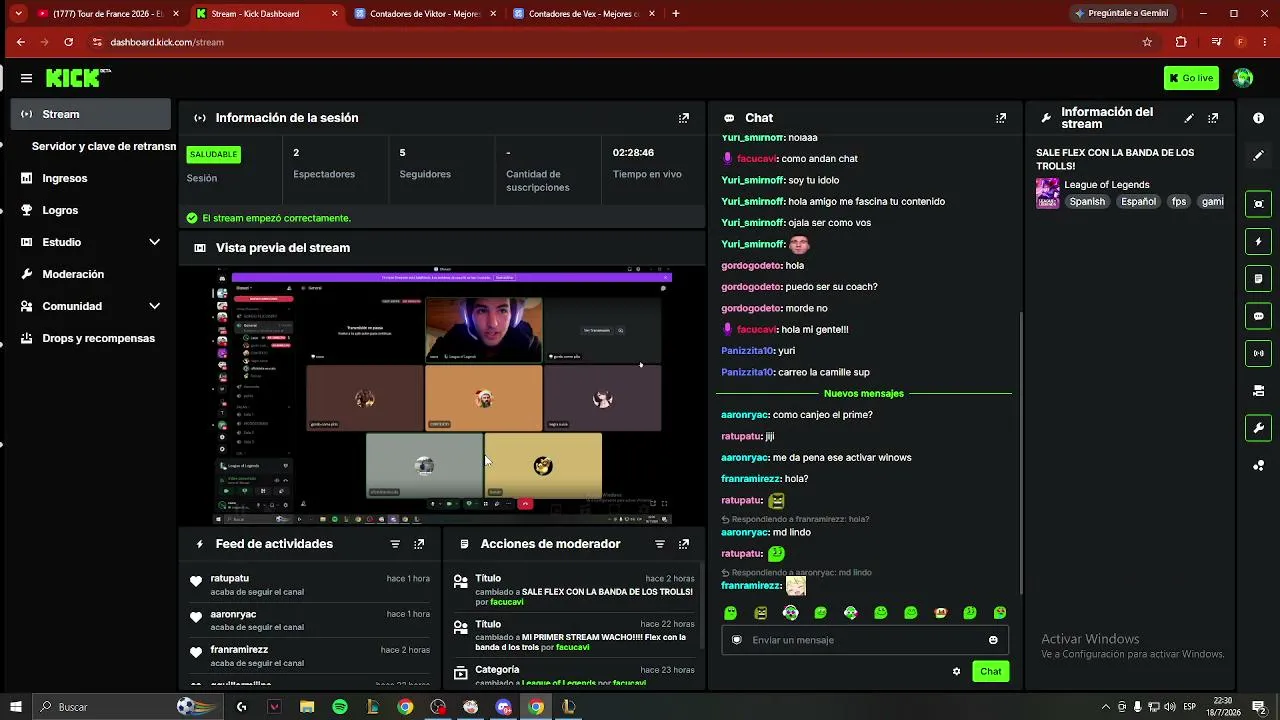Pop out the Información del stream panel

point(1213,118)
